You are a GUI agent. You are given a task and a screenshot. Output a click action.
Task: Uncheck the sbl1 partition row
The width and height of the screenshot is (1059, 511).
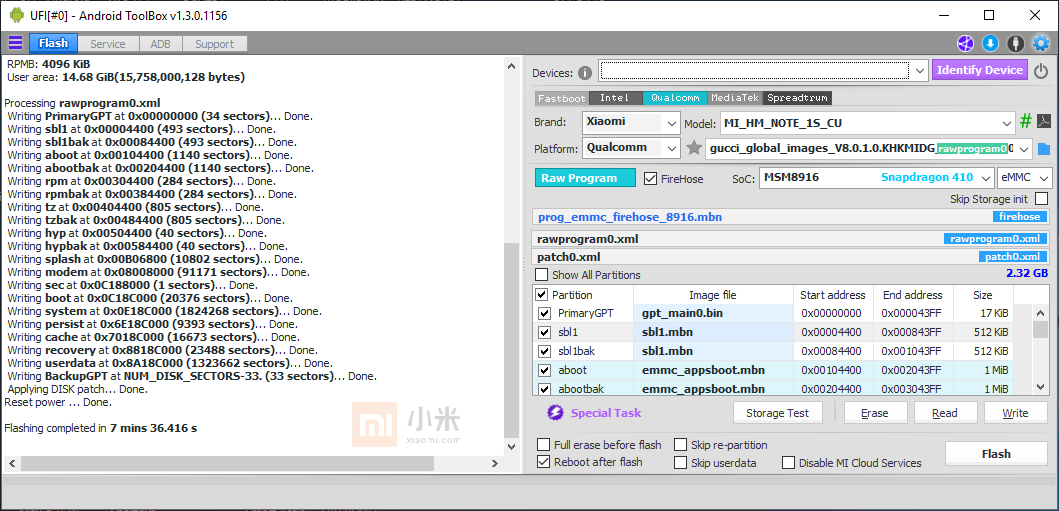[x=544, y=333]
